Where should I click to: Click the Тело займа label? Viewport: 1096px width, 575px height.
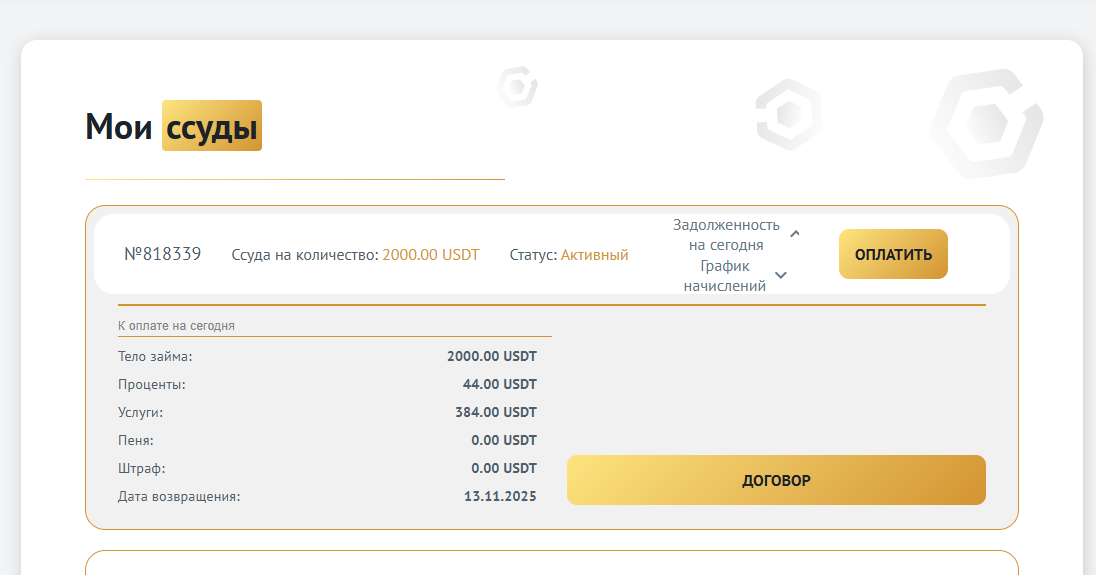click(x=155, y=356)
